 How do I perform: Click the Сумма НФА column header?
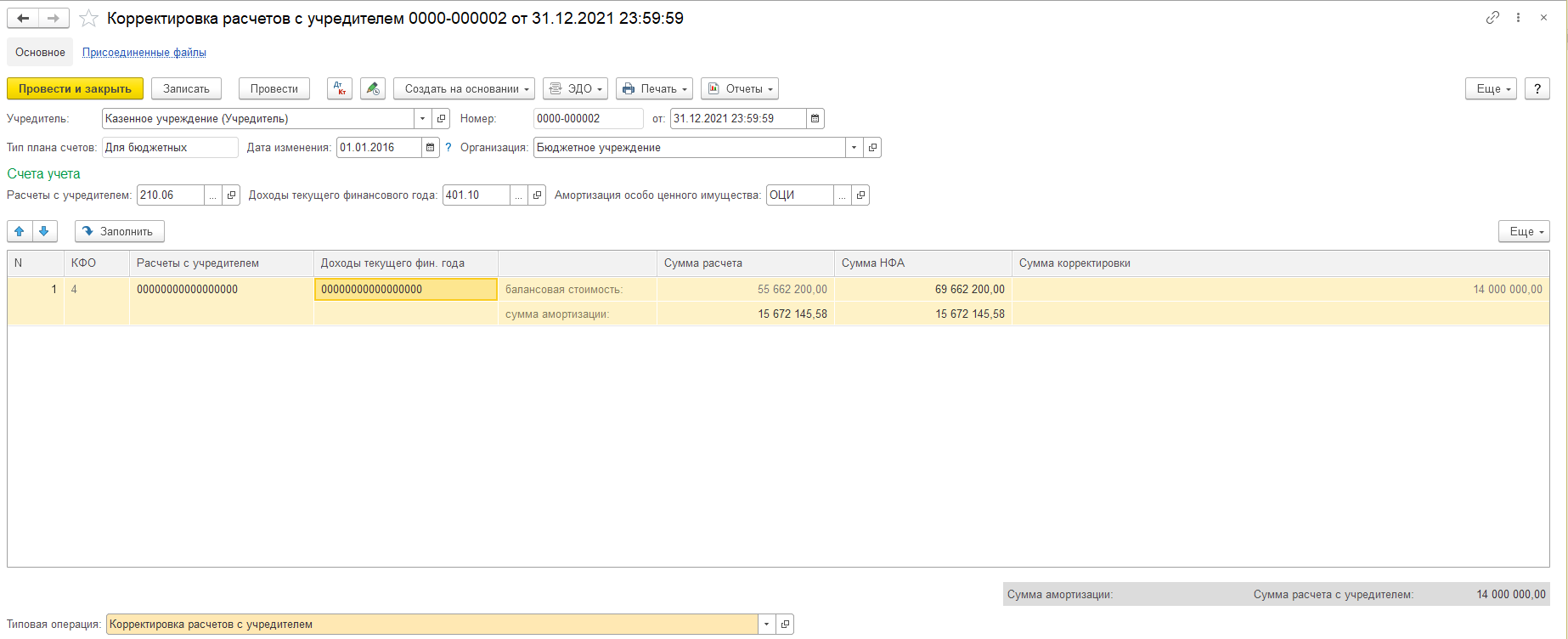[x=922, y=263]
